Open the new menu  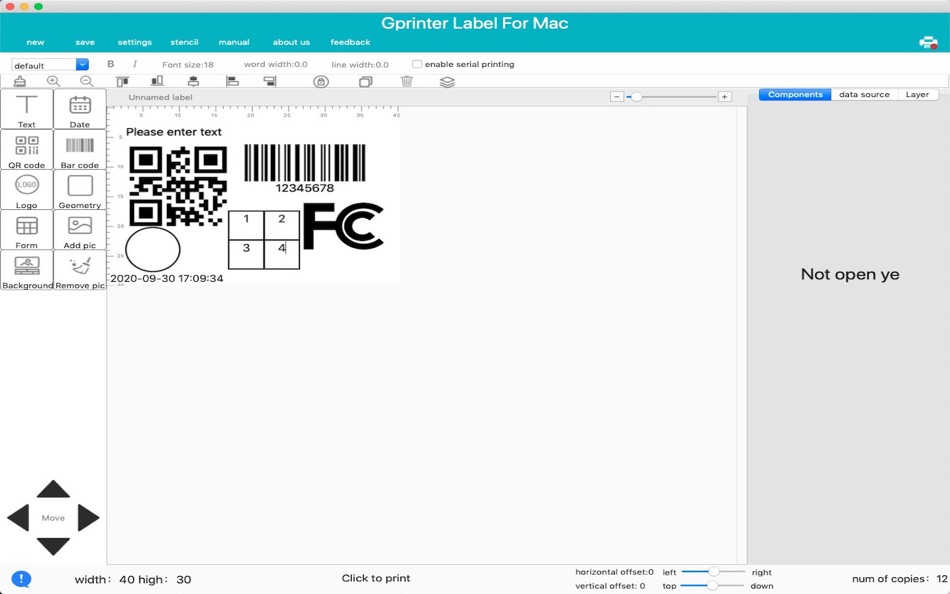point(35,42)
